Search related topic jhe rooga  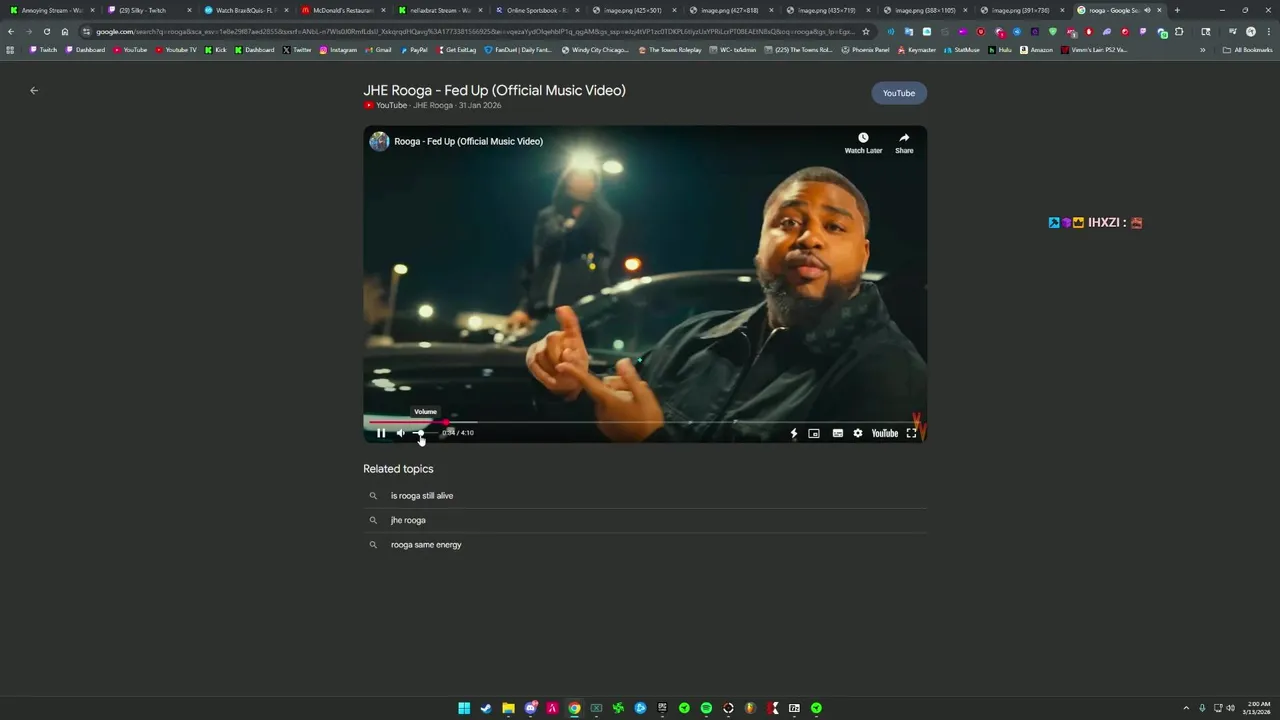click(x=645, y=520)
